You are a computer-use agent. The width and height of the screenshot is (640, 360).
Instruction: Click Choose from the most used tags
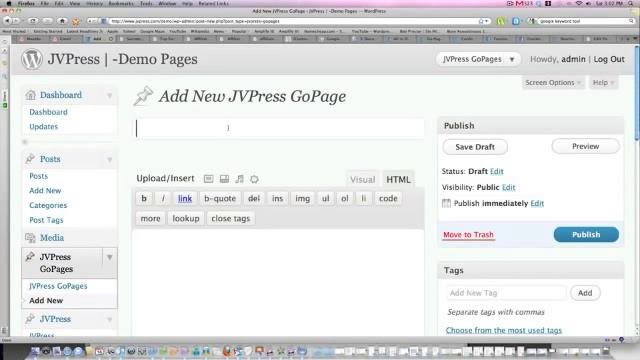504,330
